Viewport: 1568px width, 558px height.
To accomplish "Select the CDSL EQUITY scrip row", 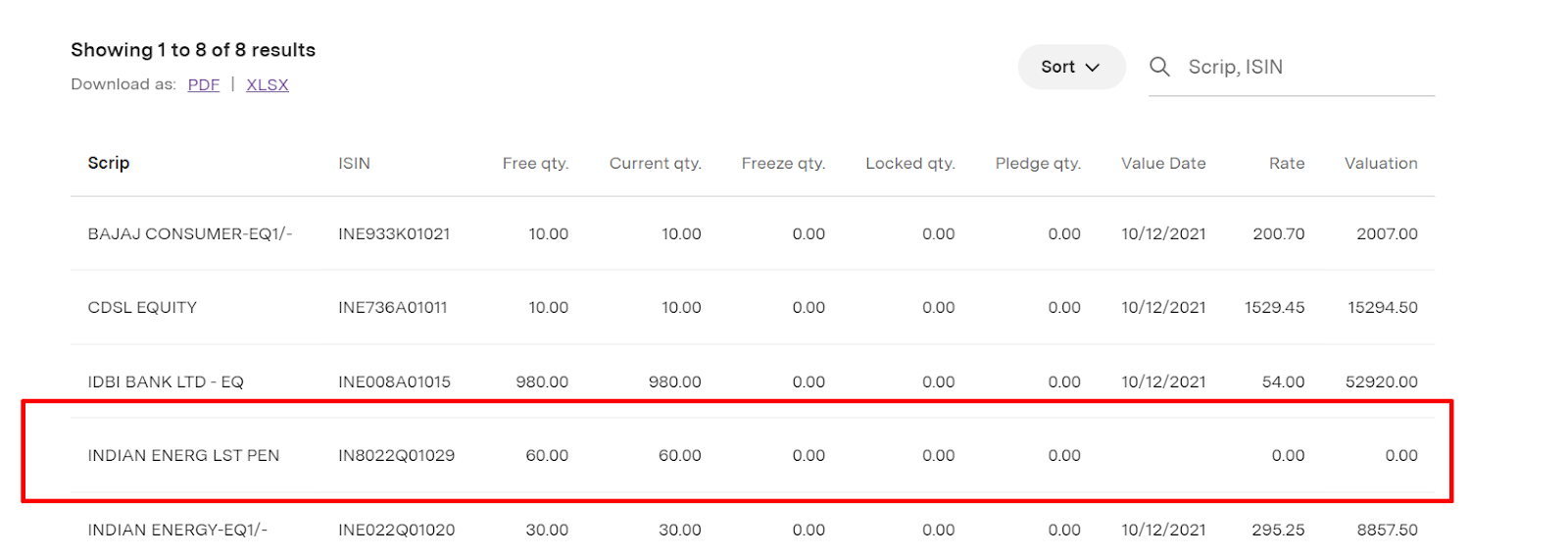I will [753, 307].
